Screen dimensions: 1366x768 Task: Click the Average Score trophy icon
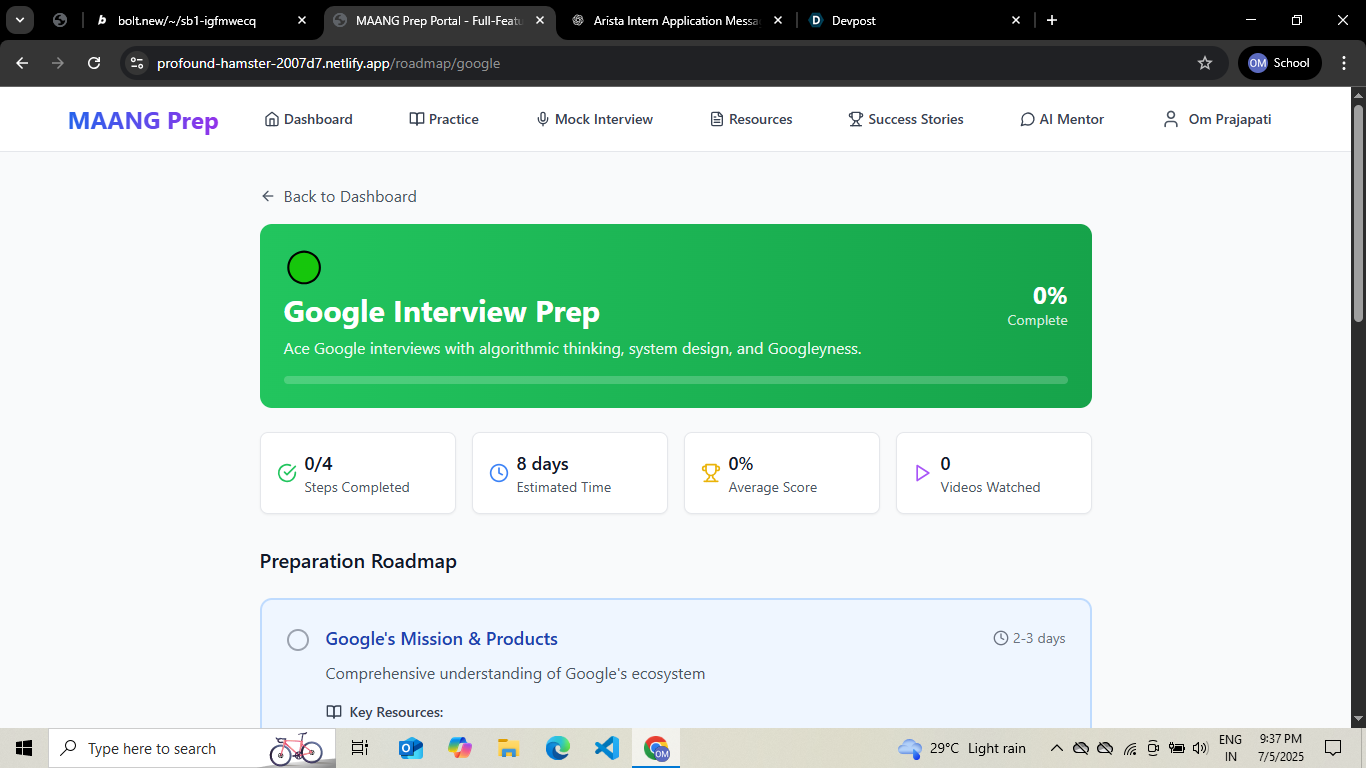[x=711, y=473]
